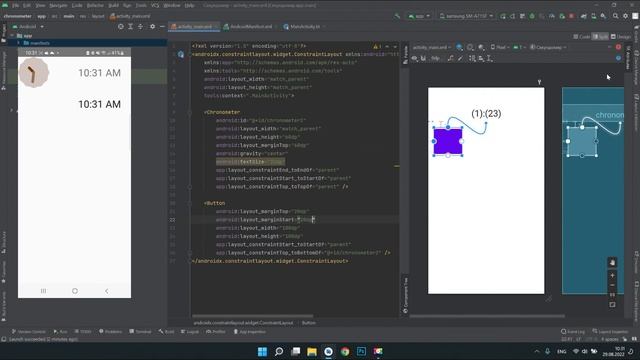The image size is (640, 360).
Task: Open the Terminal tool window button
Action: click(140, 331)
